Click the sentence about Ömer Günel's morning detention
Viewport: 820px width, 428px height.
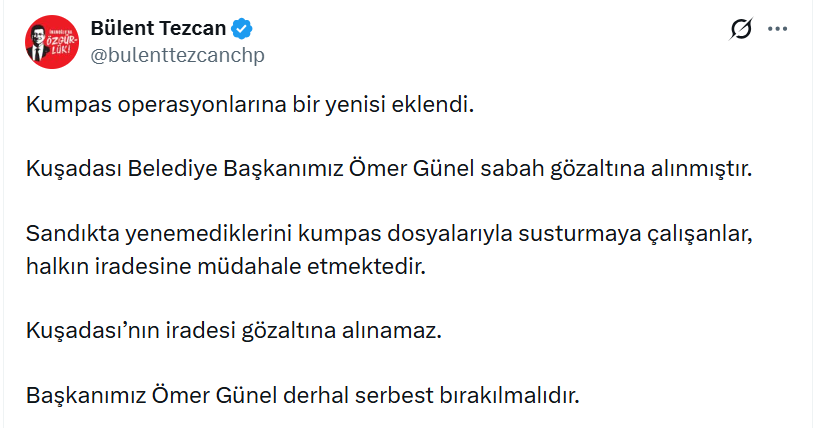[x=388, y=168]
